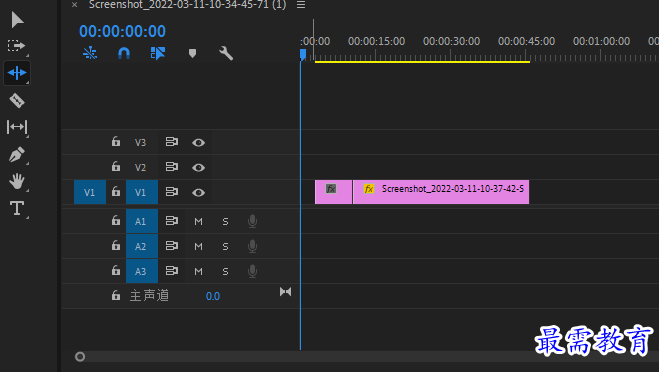Toggle sync lock on A1
This screenshot has width=659, height=372.
(171, 220)
